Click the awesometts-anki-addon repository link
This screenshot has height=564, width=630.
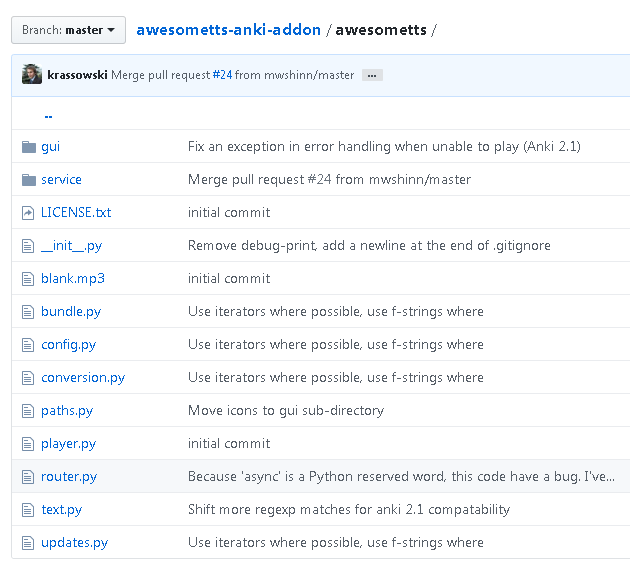pos(228,30)
